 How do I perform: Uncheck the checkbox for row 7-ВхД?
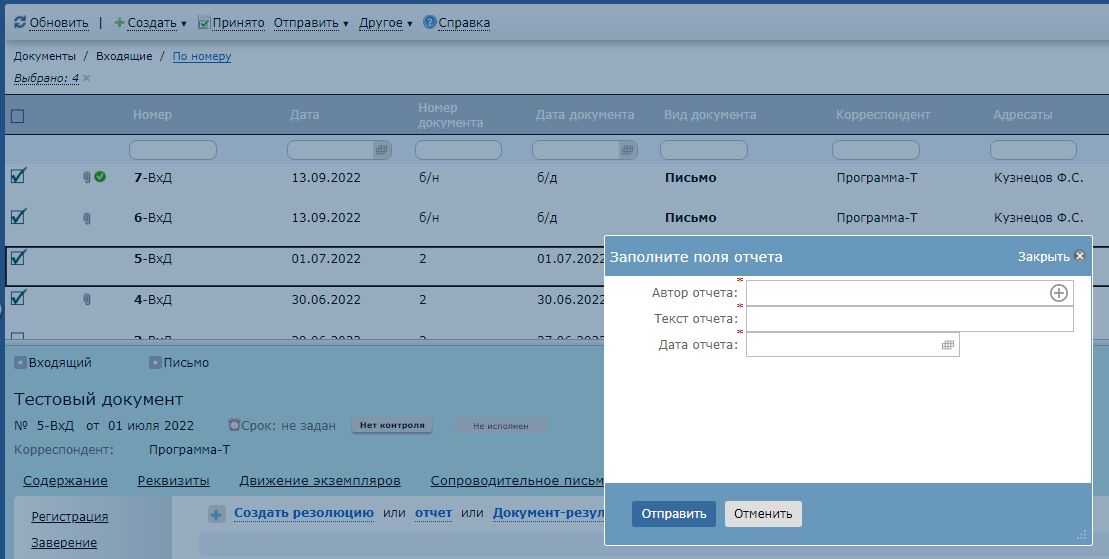coord(18,175)
